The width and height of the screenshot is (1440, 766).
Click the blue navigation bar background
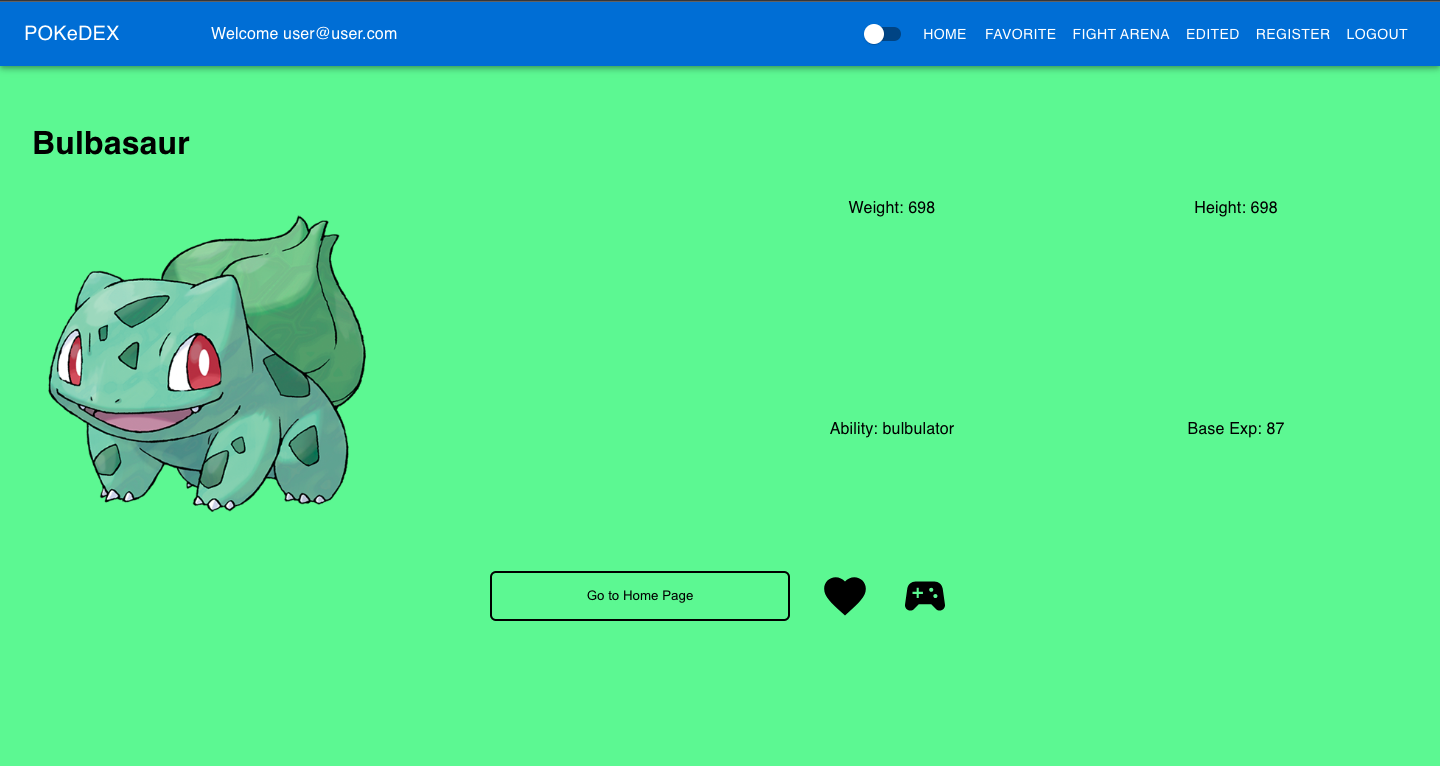(600, 33)
